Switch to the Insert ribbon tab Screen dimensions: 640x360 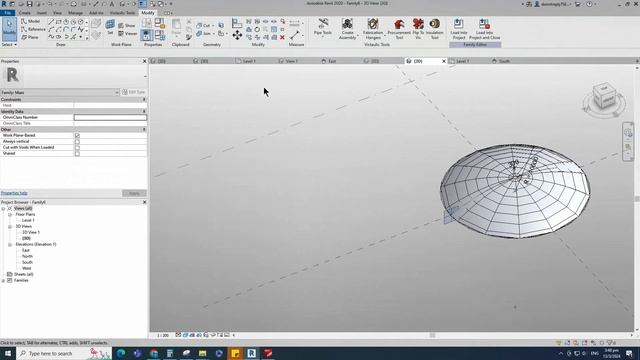(42, 13)
